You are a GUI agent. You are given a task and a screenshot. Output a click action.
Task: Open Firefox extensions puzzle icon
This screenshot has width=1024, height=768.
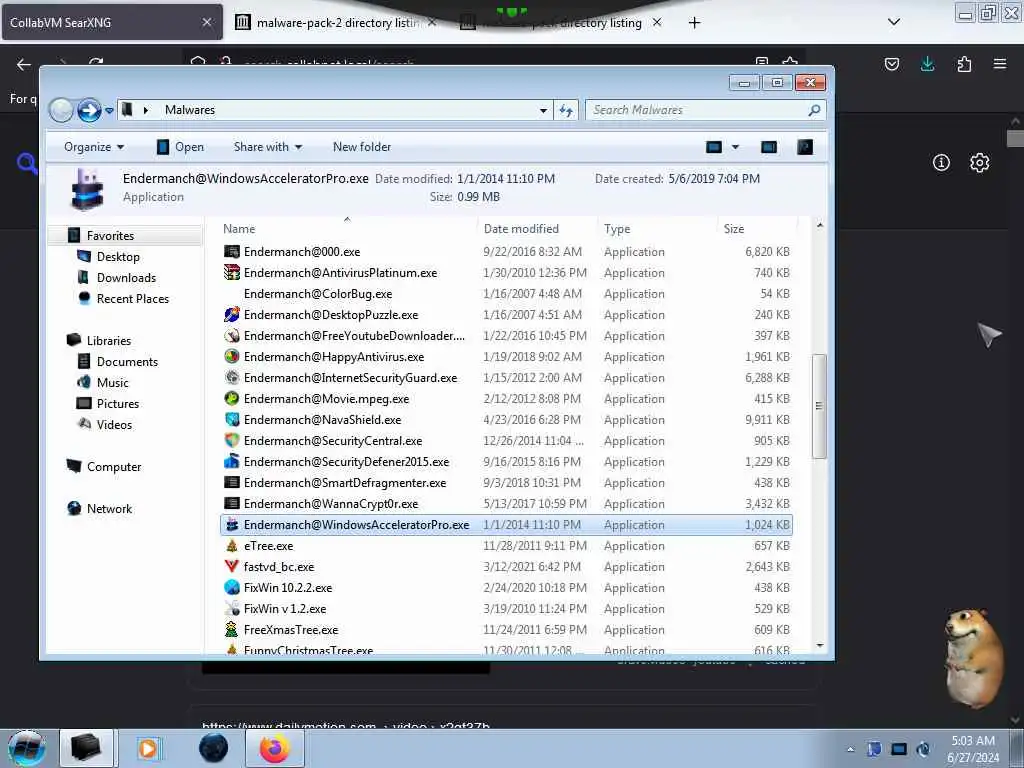(964, 64)
